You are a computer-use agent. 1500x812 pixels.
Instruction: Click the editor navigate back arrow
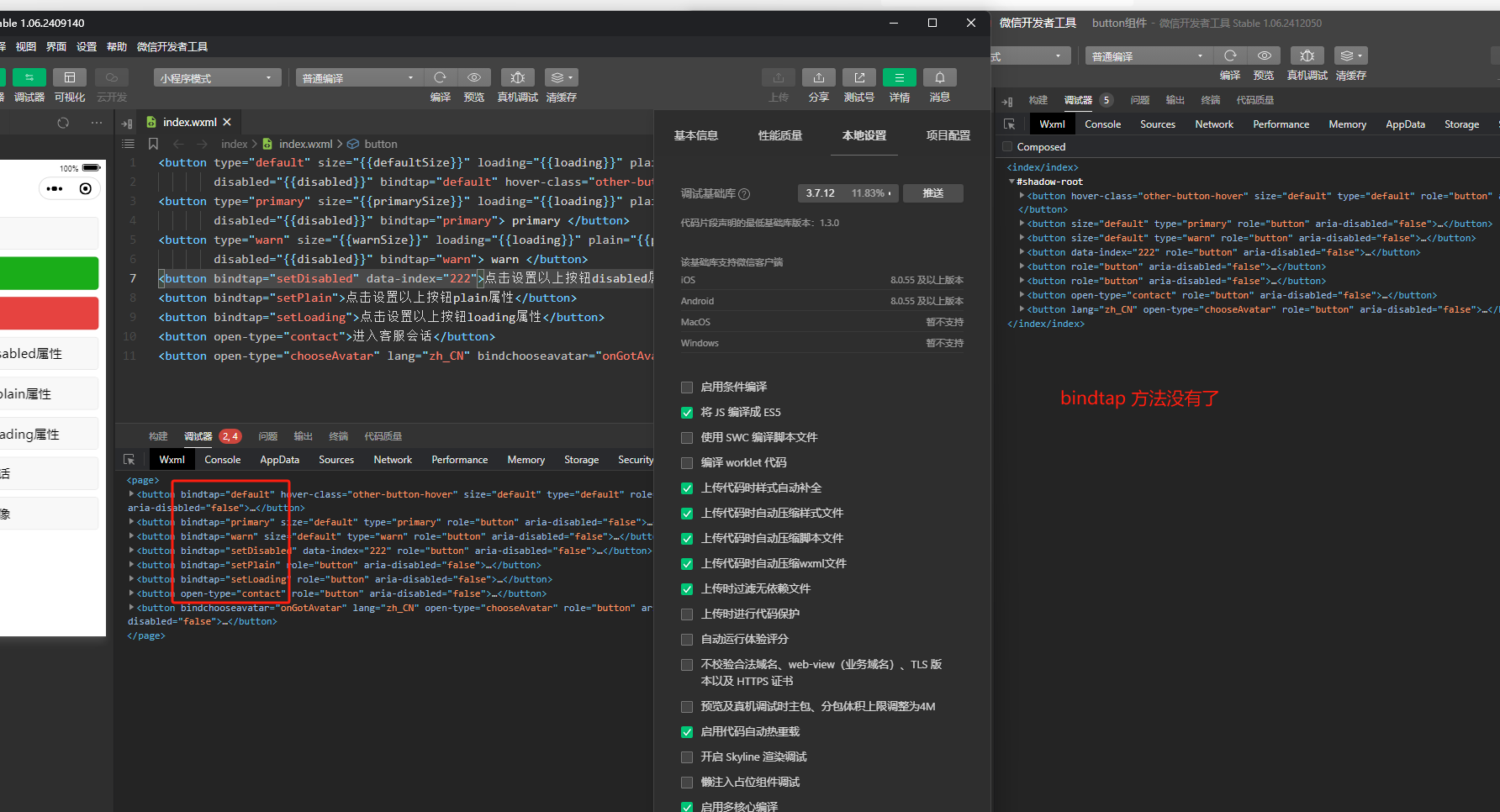click(x=178, y=144)
